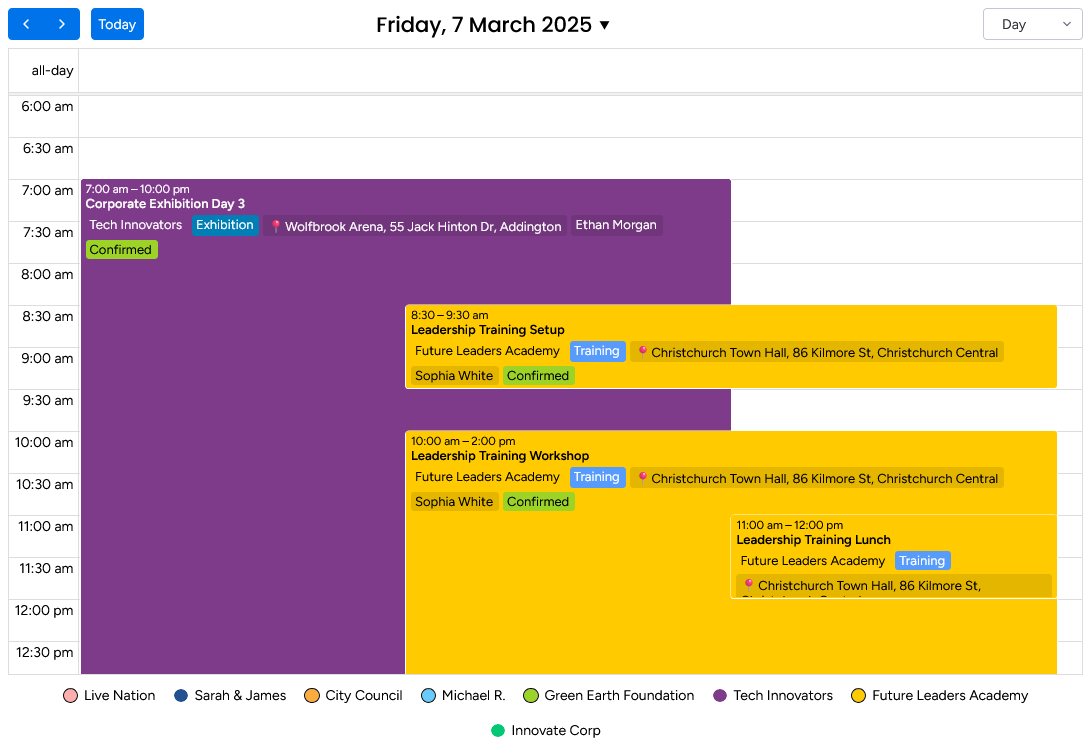Click the Exhibition tag on Corporate Exhibition
This screenshot has height=756, width=1091.
[225, 225]
